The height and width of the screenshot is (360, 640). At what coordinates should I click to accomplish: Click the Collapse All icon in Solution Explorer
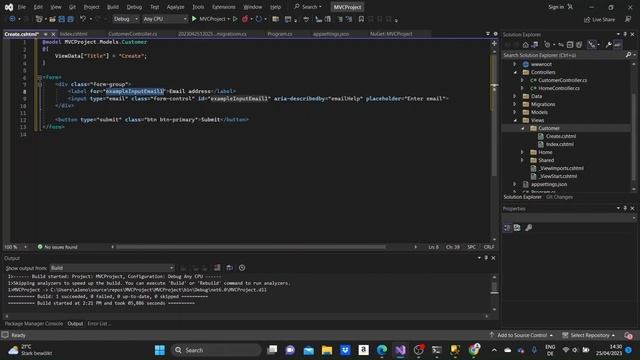pyautogui.click(x=570, y=45)
